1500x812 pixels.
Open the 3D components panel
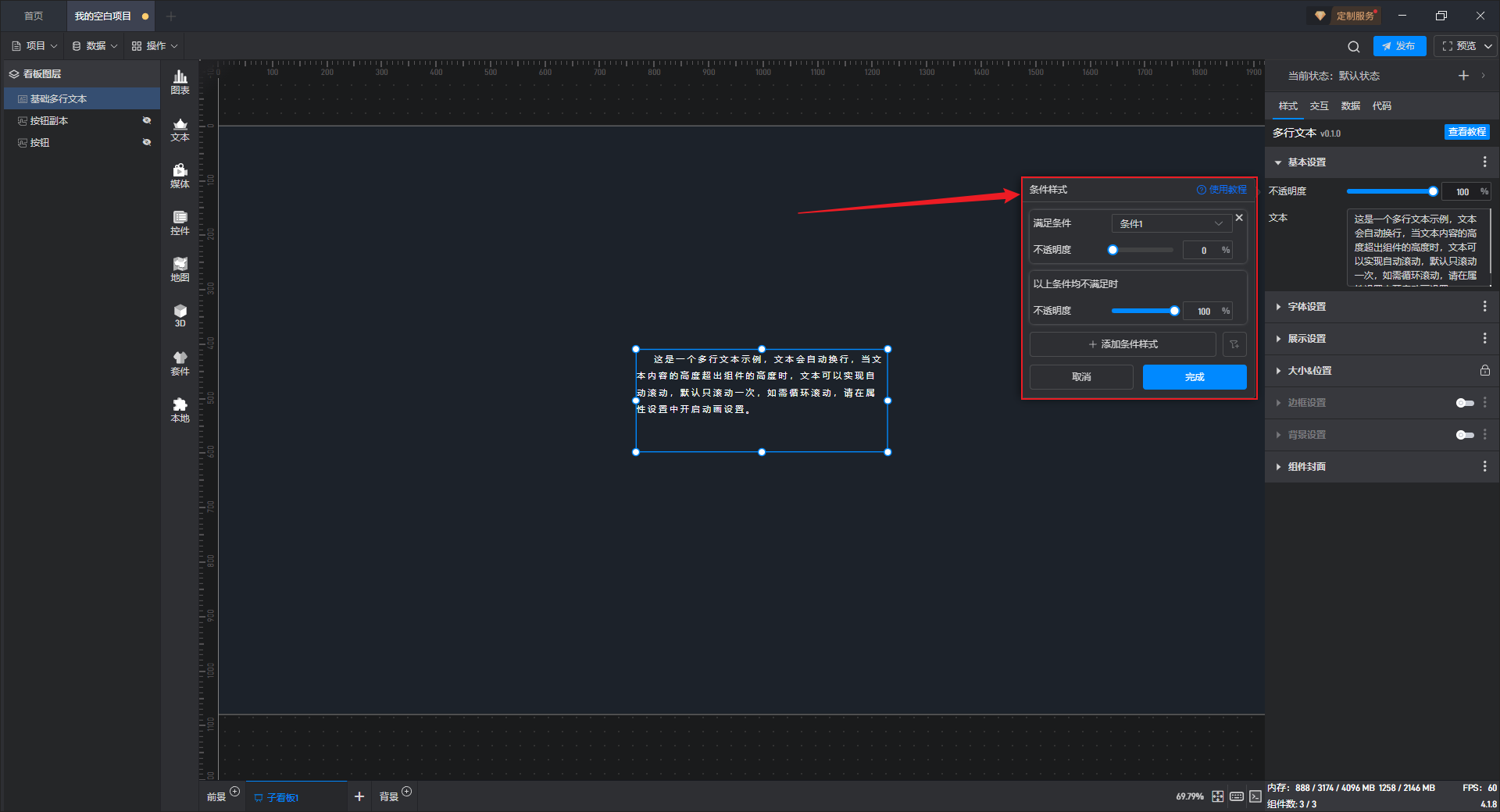point(180,315)
